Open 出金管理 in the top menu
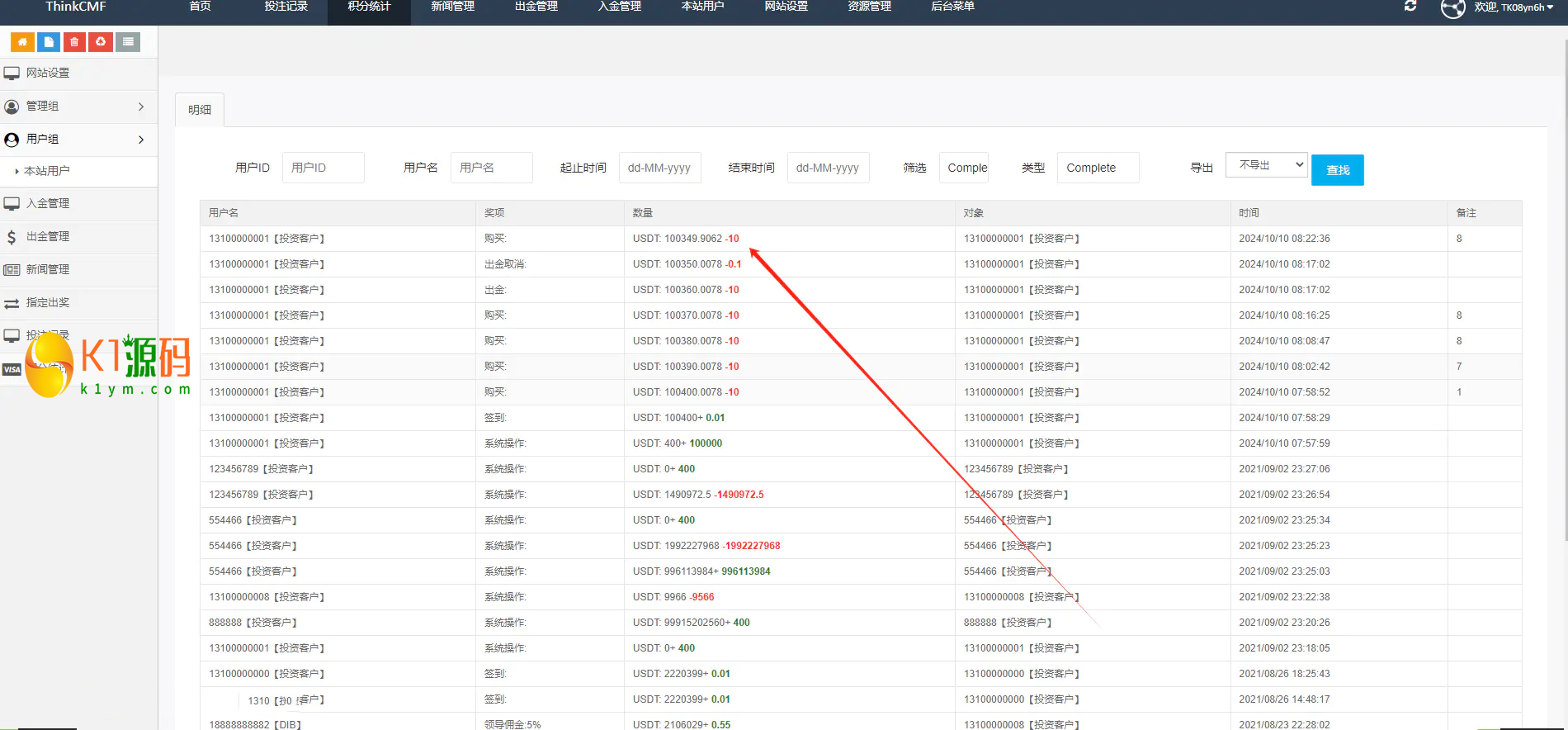Image resolution: width=1568 pixels, height=730 pixels. pyautogui.click(x=536, y=7)
